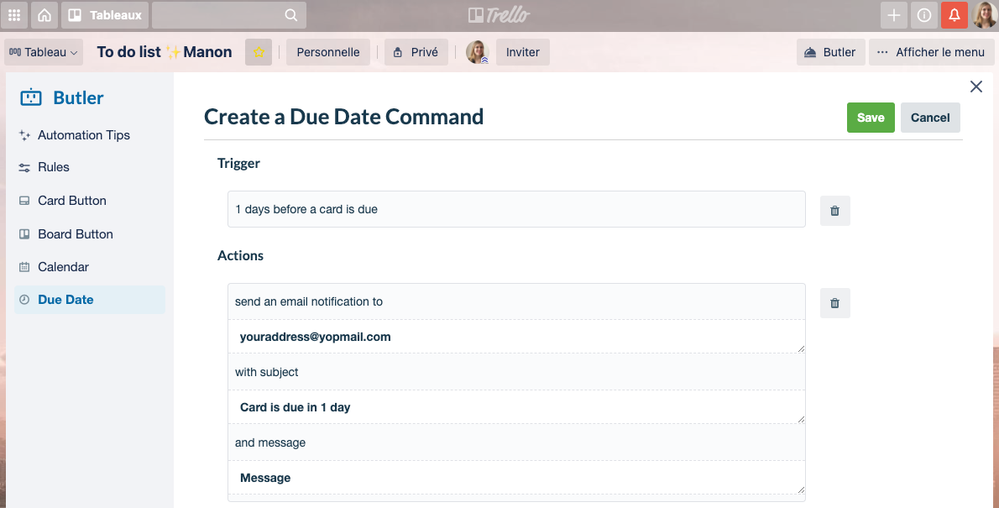Cancel the command creation
The width and height of the screenshot is (999, 508).
[930, 118]
